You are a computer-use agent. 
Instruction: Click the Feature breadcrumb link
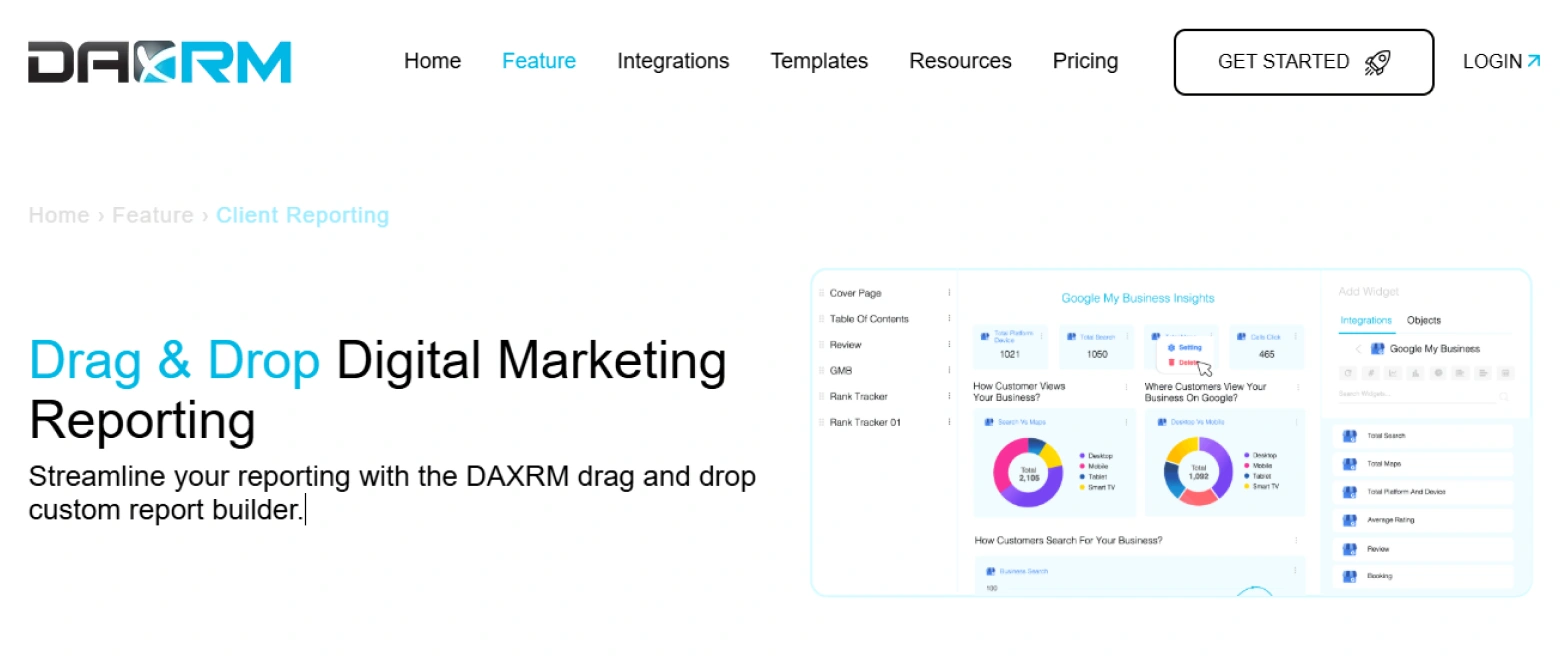pyautogui.click(x=153, y=215)
